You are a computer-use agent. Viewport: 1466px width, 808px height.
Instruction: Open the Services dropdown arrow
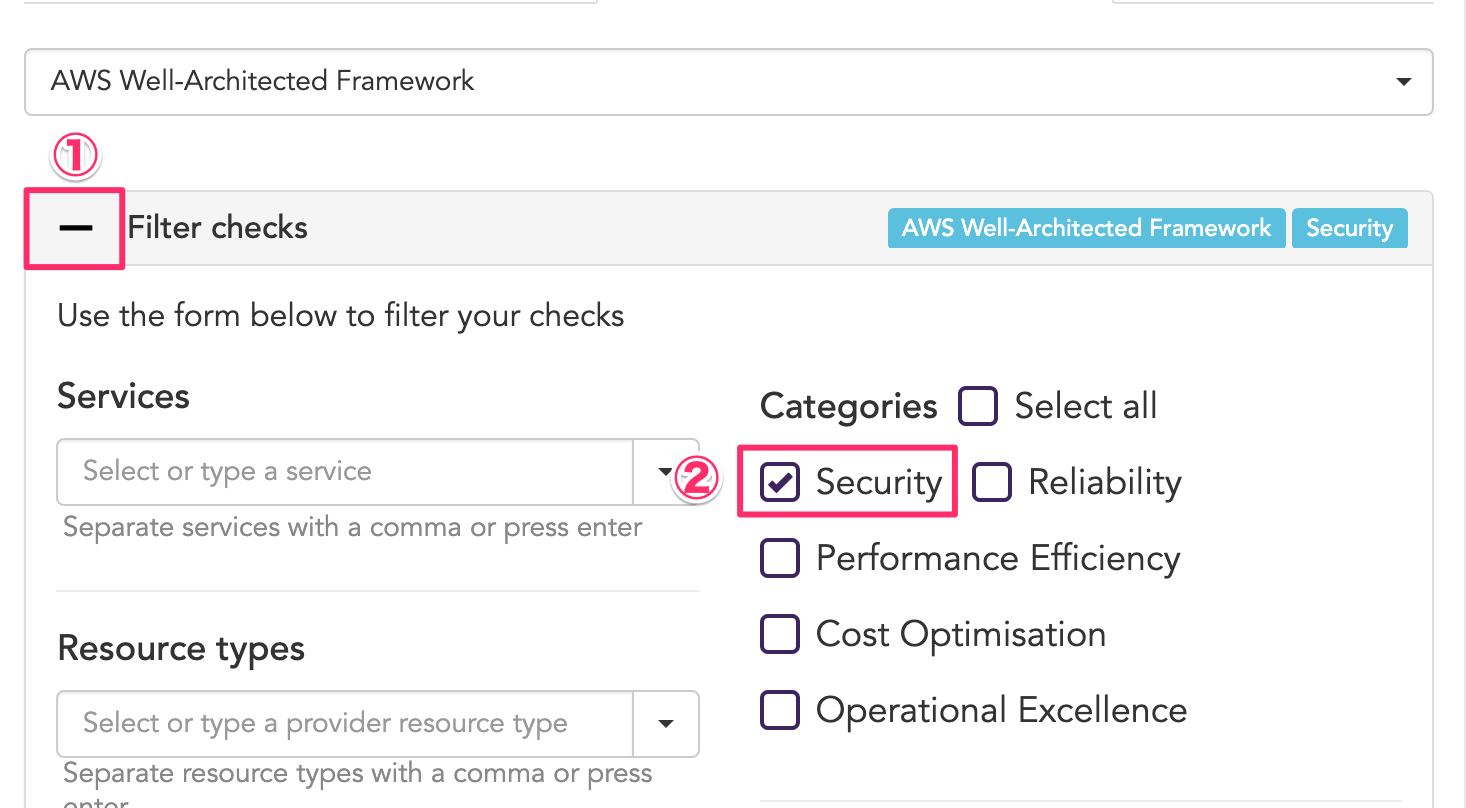666,471
